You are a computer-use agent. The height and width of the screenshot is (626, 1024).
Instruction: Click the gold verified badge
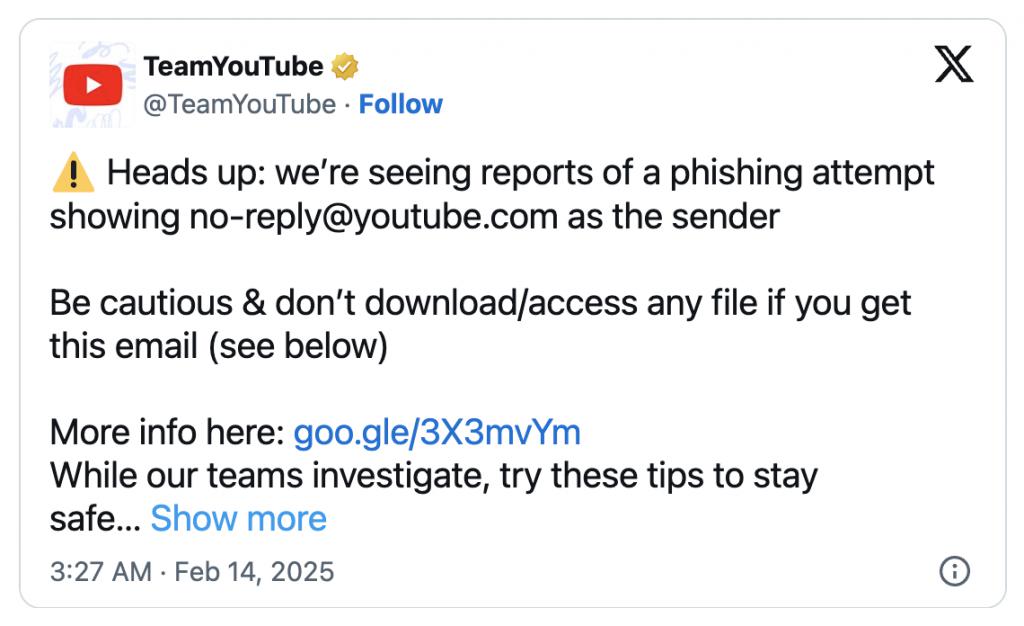pyautogui.click(x=345, y=67)
